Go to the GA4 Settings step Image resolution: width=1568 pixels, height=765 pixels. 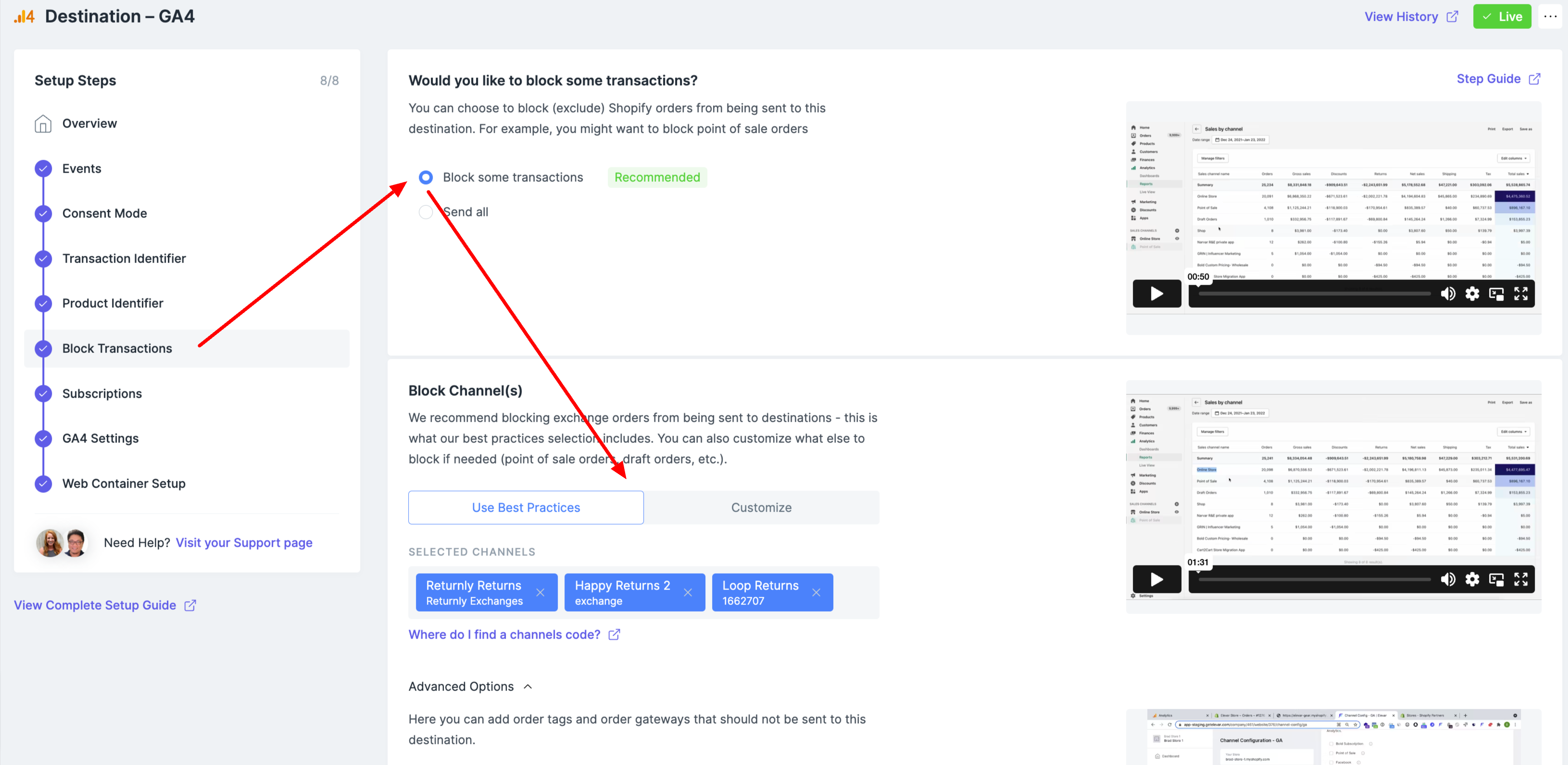pyautogui.click(x=100, y=438)
